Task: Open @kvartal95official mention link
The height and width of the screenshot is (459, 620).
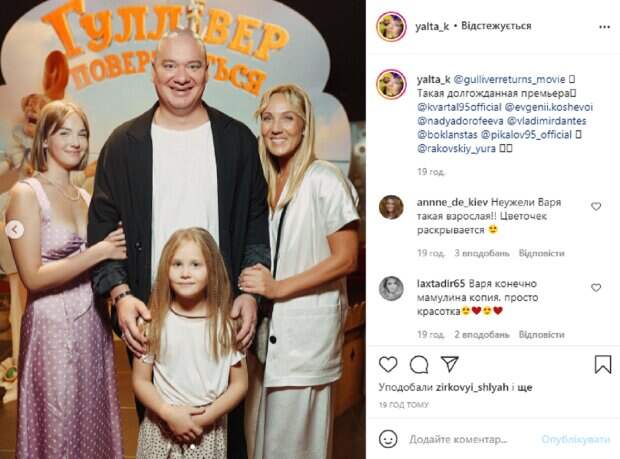Action: (459, 107)
